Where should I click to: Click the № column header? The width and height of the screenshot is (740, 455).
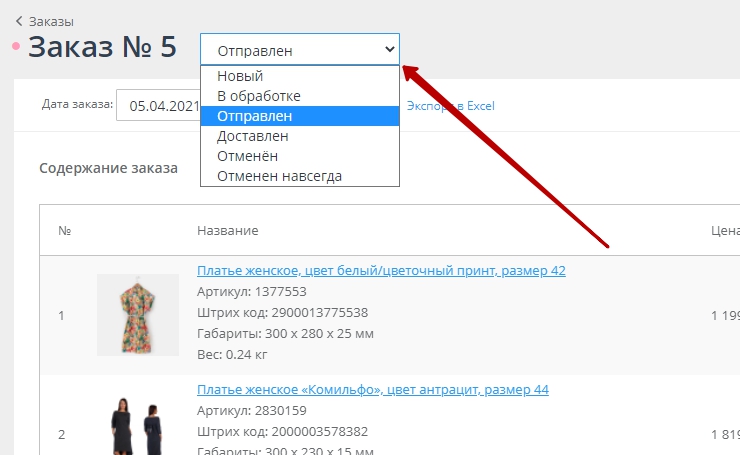[64, 231]
